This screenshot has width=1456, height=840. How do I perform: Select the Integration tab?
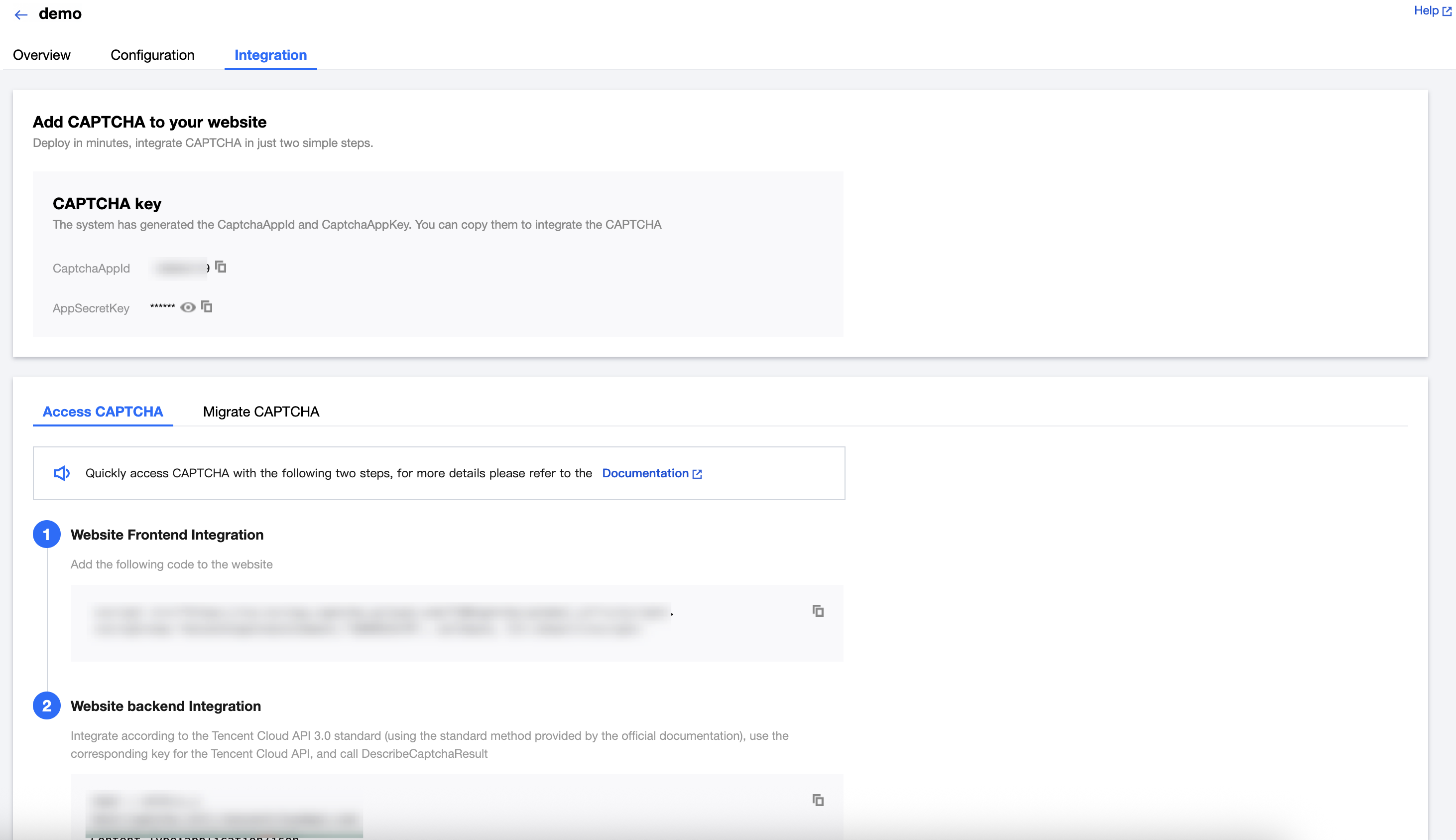270,55
